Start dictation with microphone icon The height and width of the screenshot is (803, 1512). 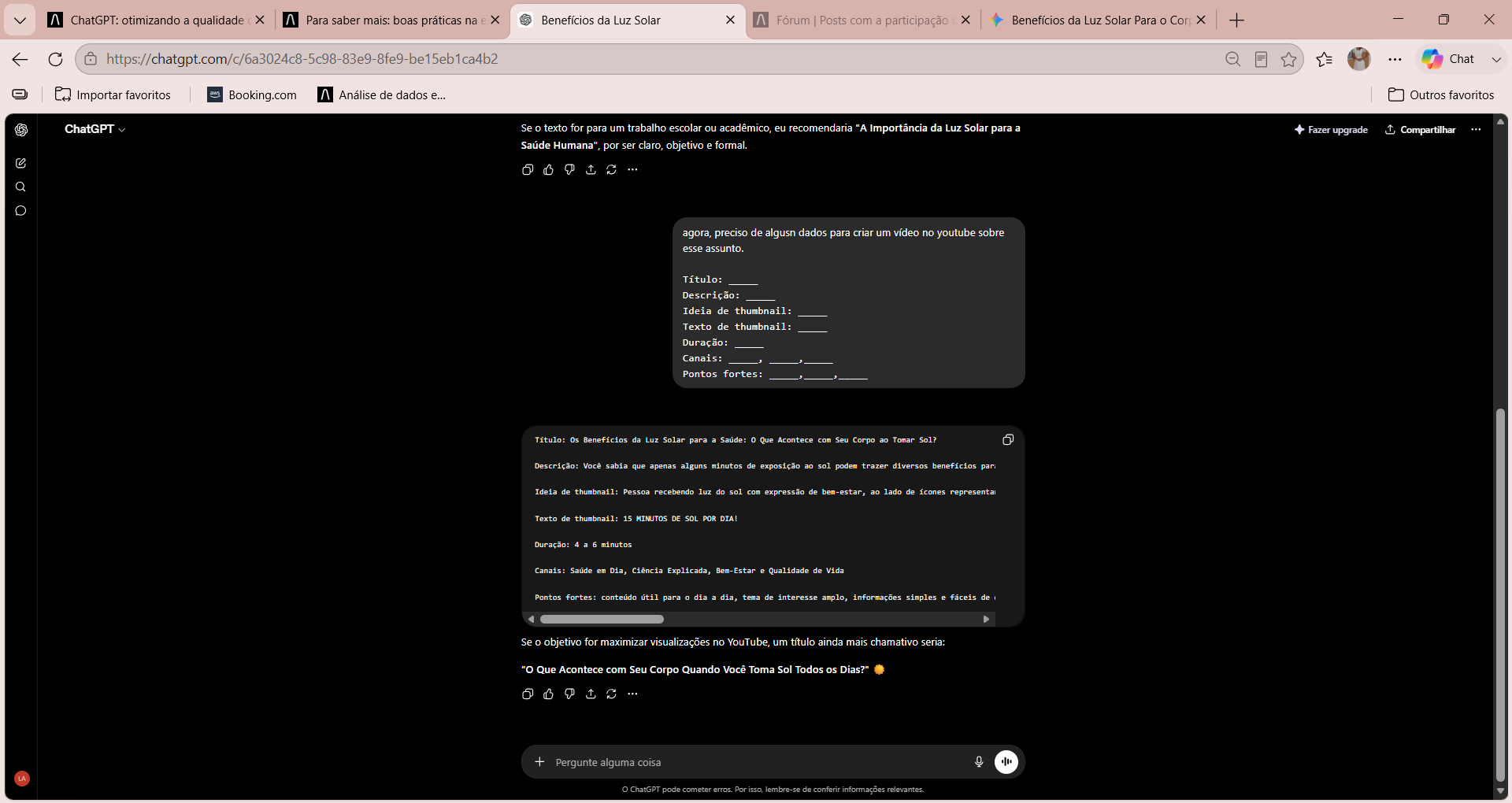point(979,761)
